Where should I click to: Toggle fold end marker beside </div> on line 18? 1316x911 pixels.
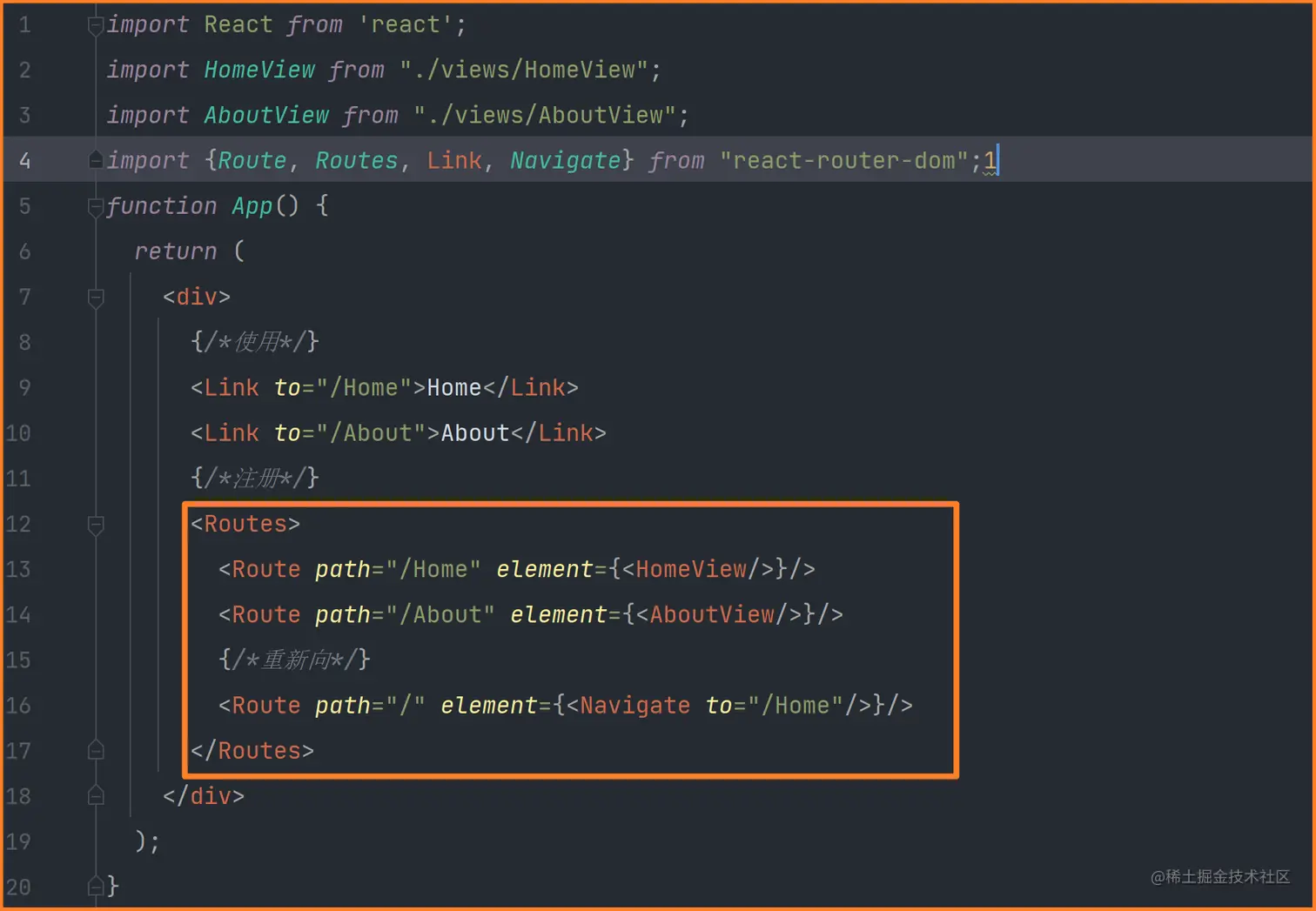point(96,796)
